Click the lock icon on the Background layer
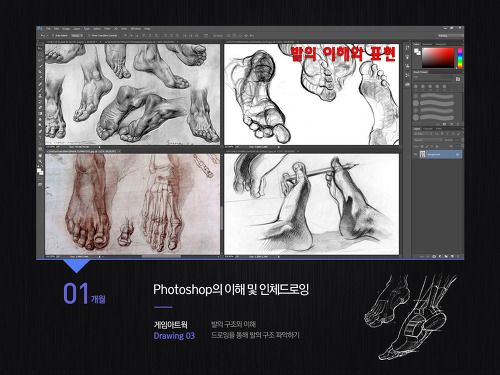This screenshot has width=500, height=375. click(x=458, y=154)
